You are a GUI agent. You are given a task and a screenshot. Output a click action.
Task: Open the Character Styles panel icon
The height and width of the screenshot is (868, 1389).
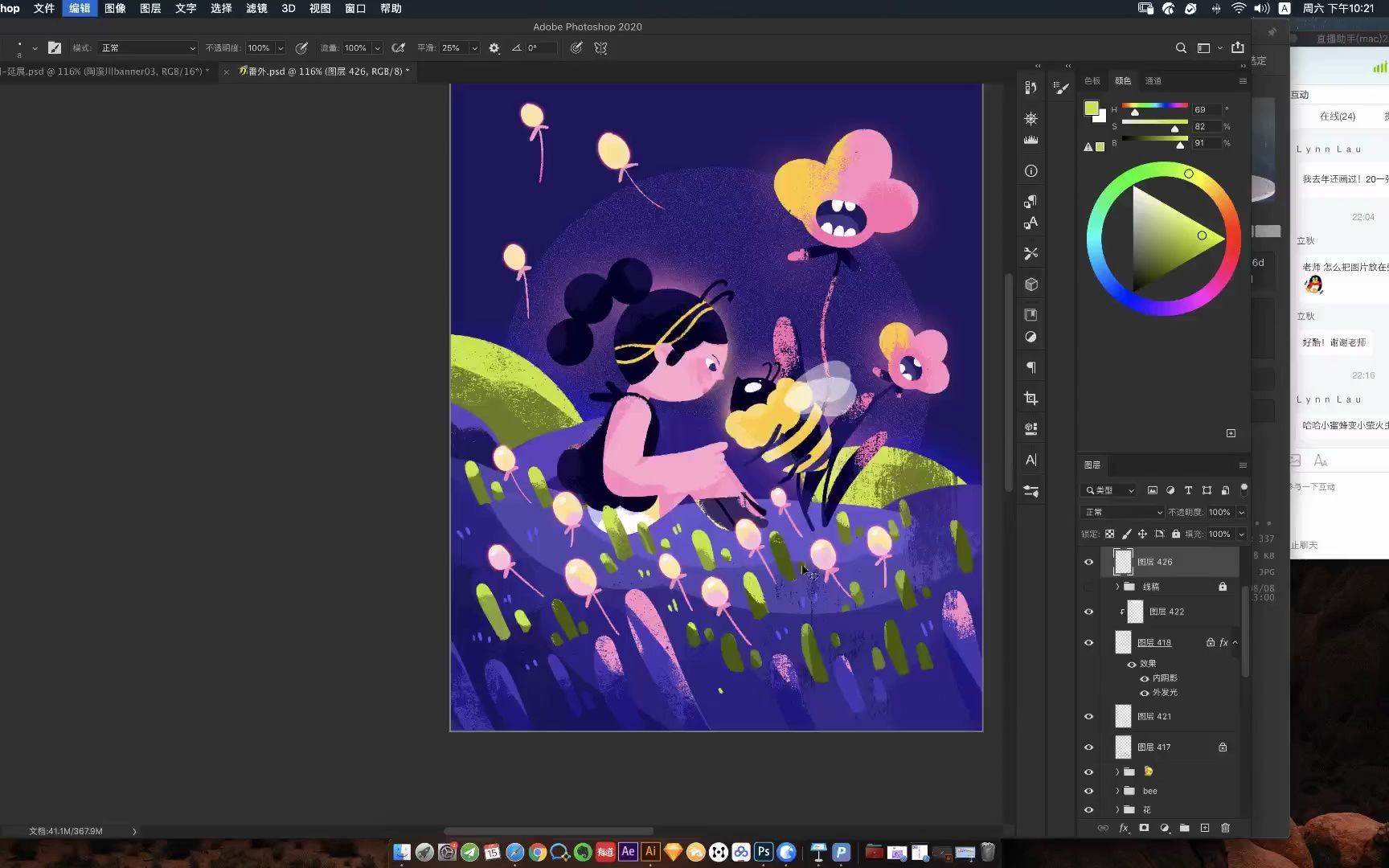[1030, 223]
